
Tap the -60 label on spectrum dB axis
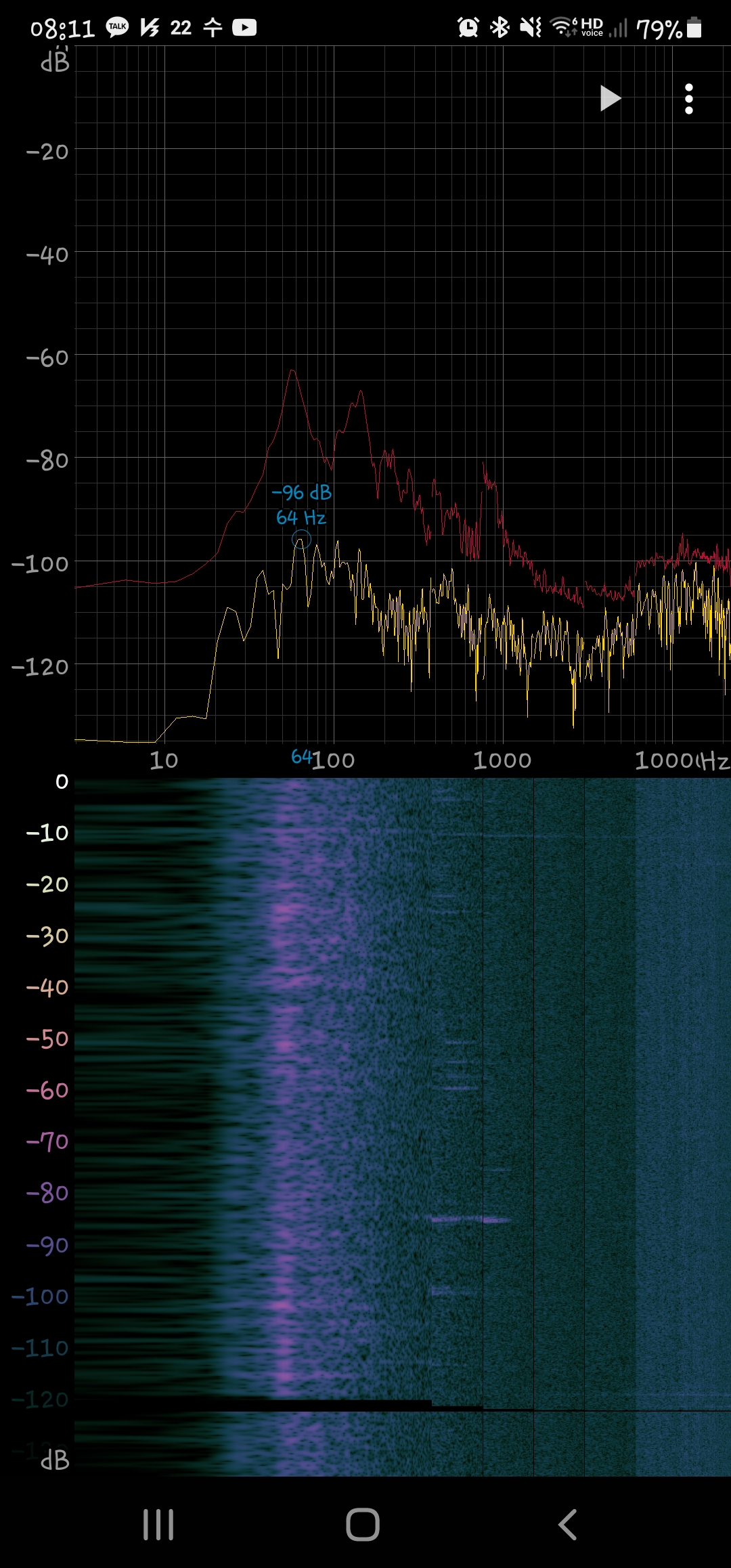click(47, 357)
